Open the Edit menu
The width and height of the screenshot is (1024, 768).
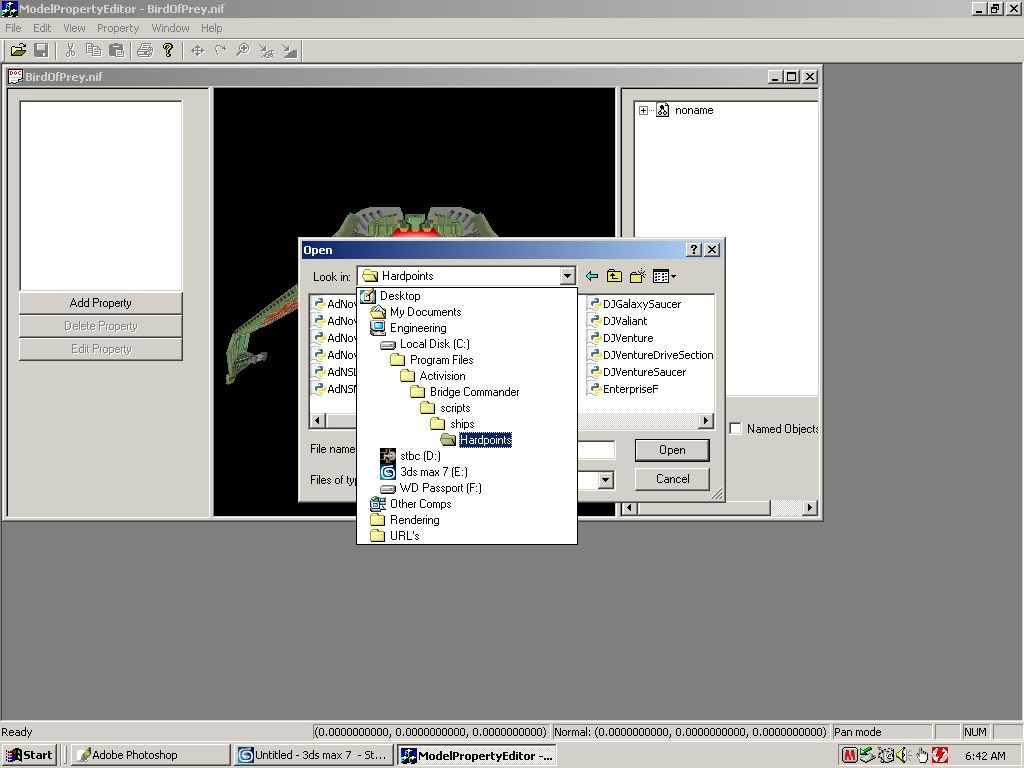[42, 28]
